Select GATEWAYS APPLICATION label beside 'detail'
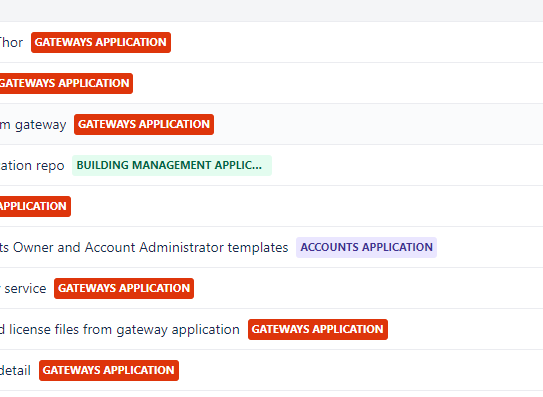The width and height of the screenshot is (543, 397). [x=109, y=370]
